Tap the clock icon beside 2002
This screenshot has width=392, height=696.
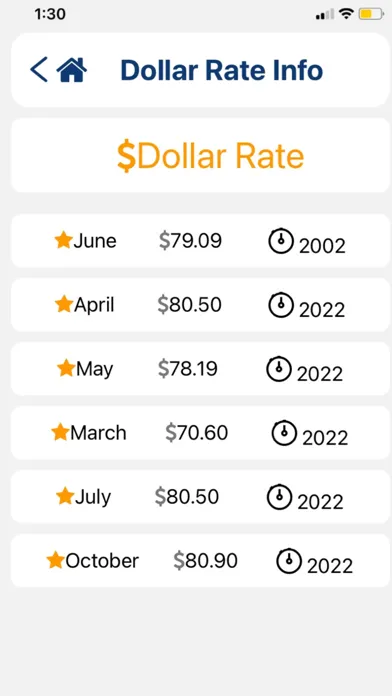point(281,241)
